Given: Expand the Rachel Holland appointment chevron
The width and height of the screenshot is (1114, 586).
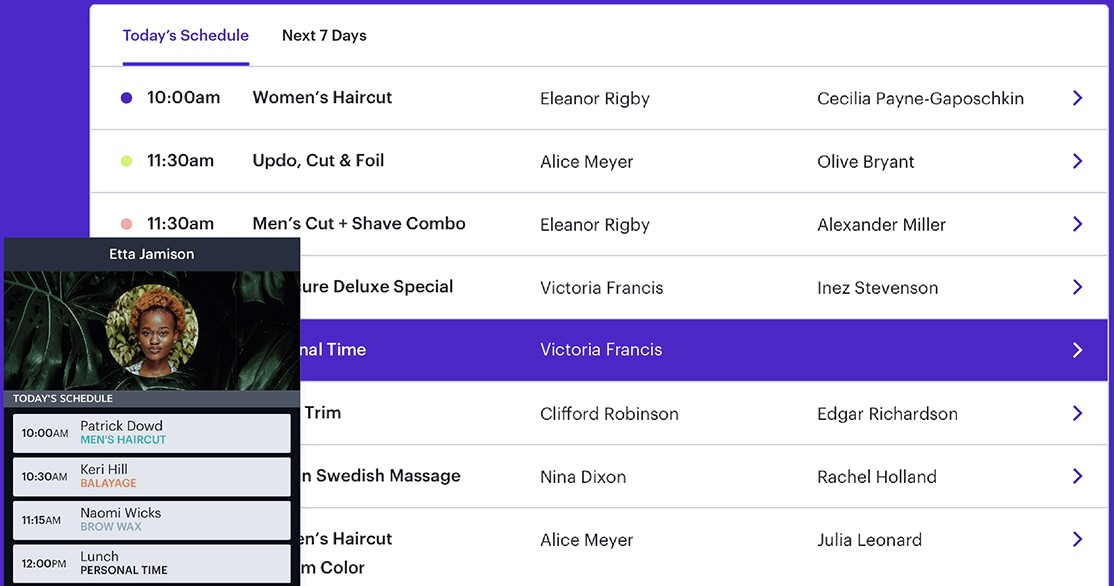Looking at the screenshot, I should click(x=1077, y=476).
